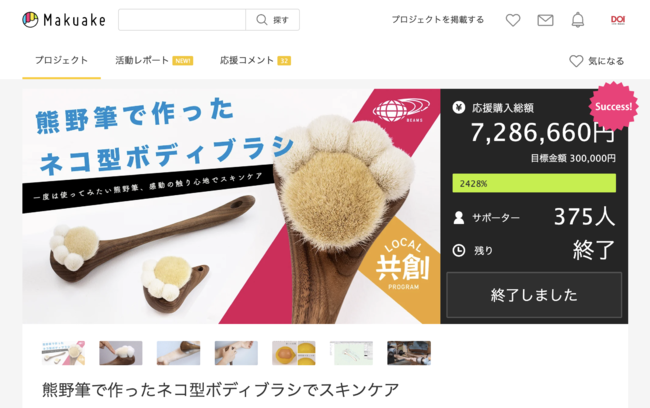Select second thumbnail with finger touching brush

pyautogui.click(x=121, y=353)
